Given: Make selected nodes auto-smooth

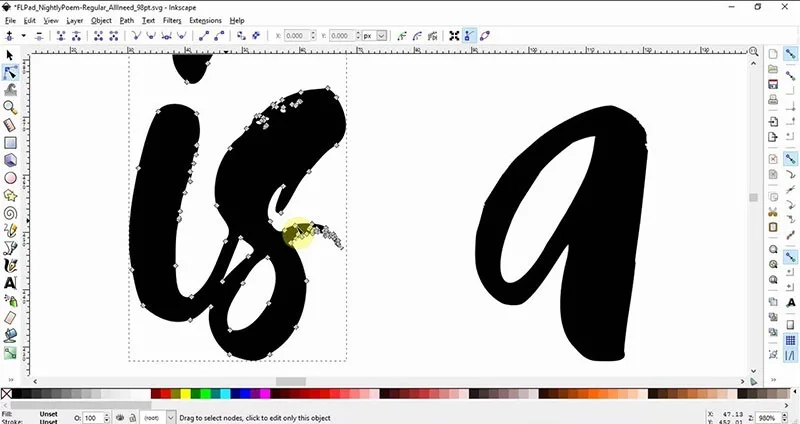Looking at the screenshot, I should click(182, 36).
